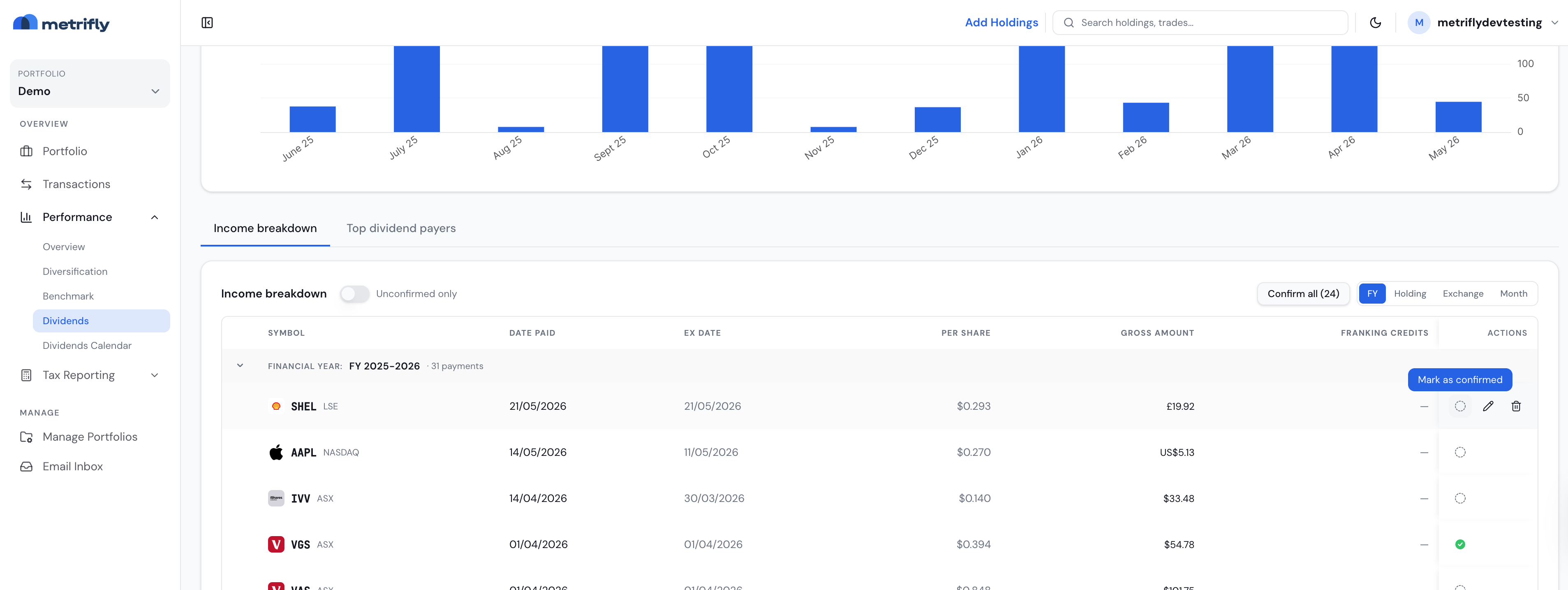Image resolution: width=1568 pixels, height=590 pixels.
Task: Open the metriflydevtesting account menu chevron
Action: pyautogui.click(x=1554, y=23)
